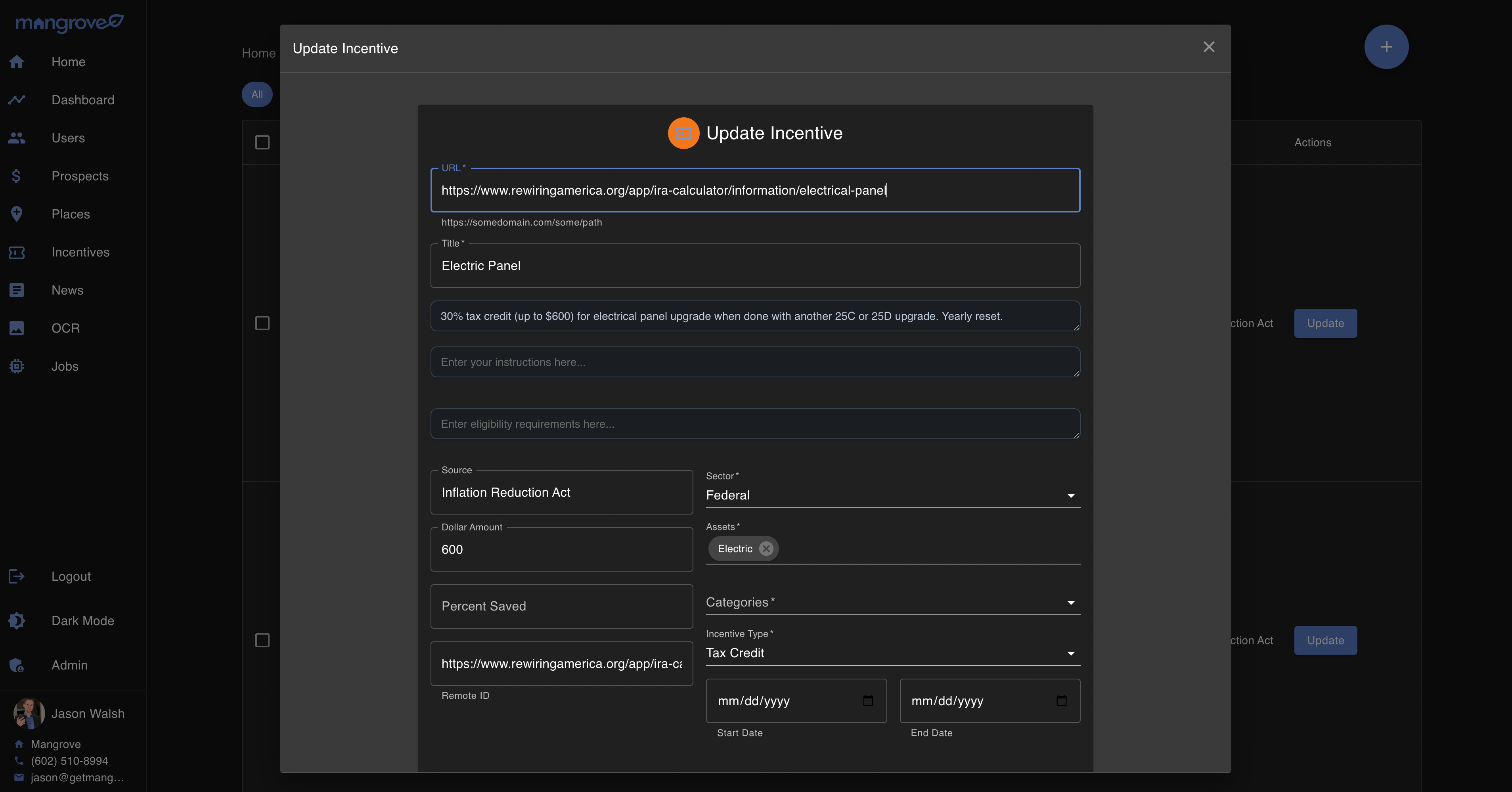Navigate to Places section
The width and height of the screenshot is (1512, 792).
tap(70, 214)
